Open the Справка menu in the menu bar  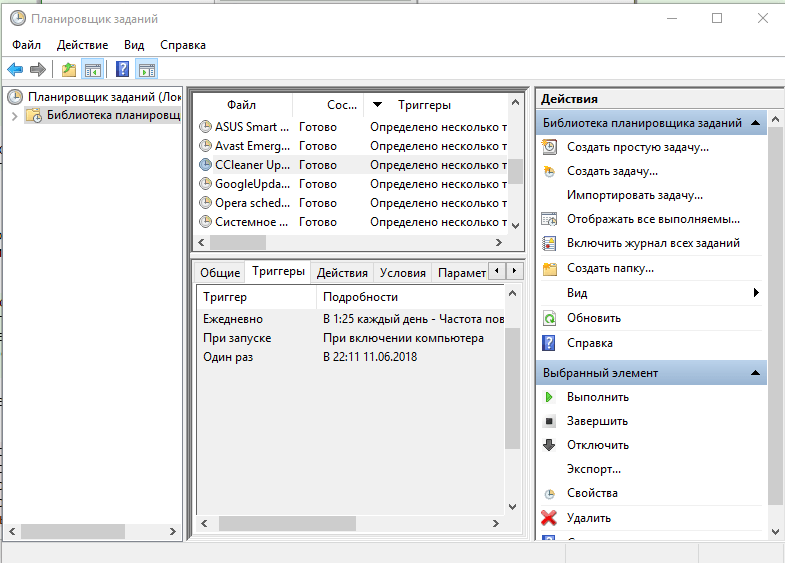pos(183,45)
